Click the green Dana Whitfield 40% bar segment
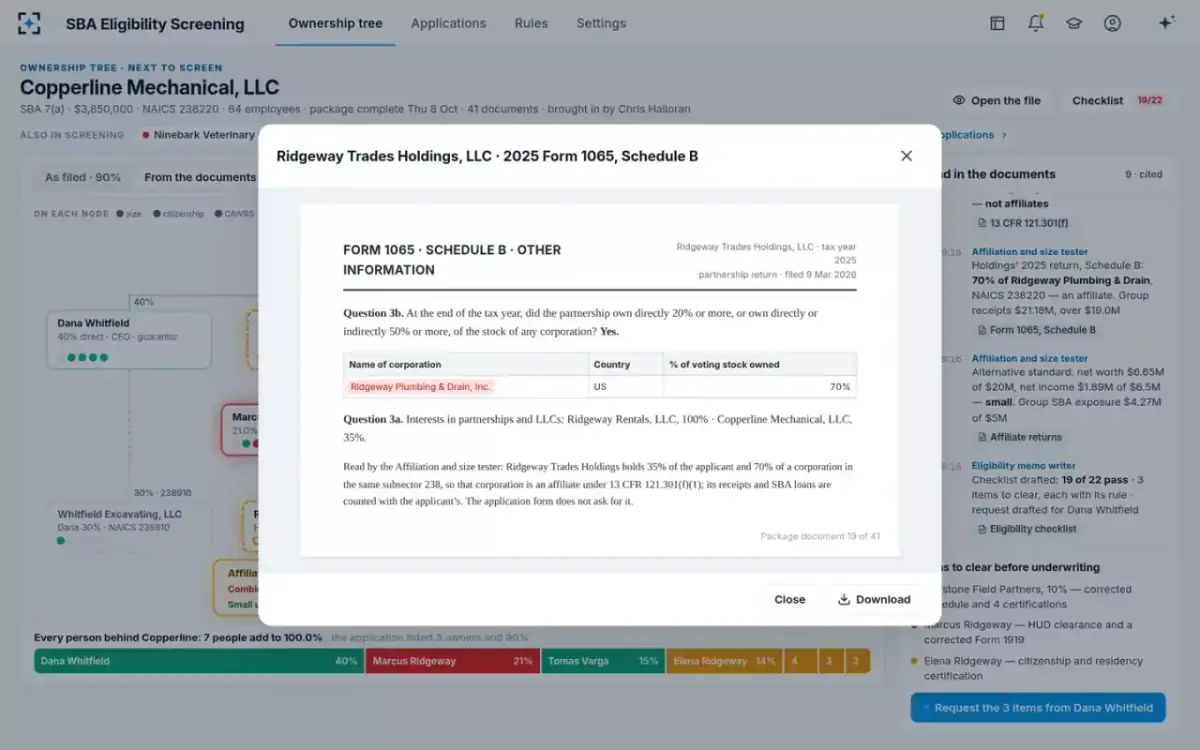Viewport: 1200px width, 750px height. point(197,661)
